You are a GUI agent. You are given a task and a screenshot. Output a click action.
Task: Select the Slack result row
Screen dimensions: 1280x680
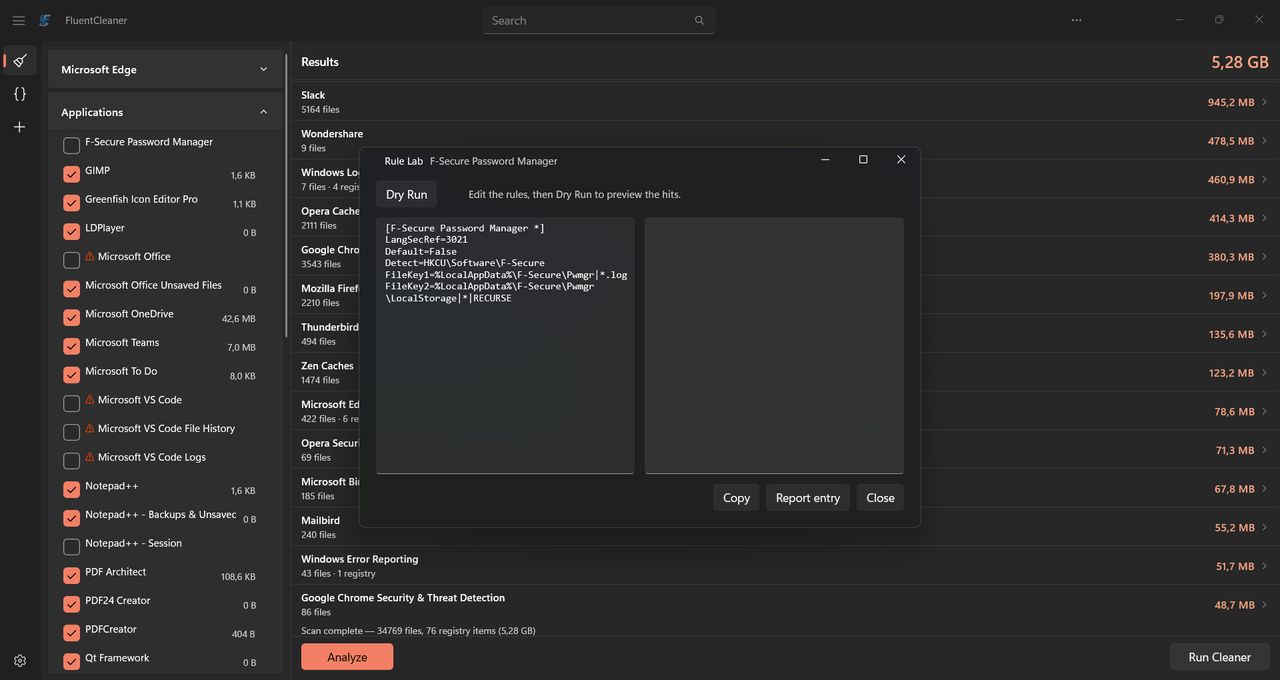[x=785, y=102]
